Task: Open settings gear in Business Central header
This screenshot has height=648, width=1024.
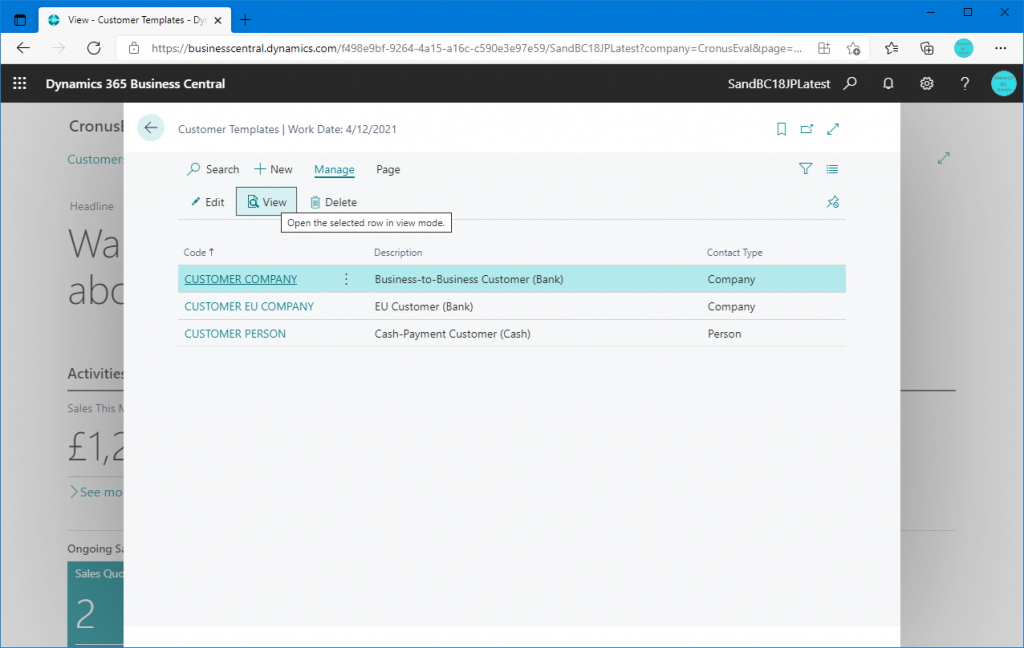Action: (926, 84)
